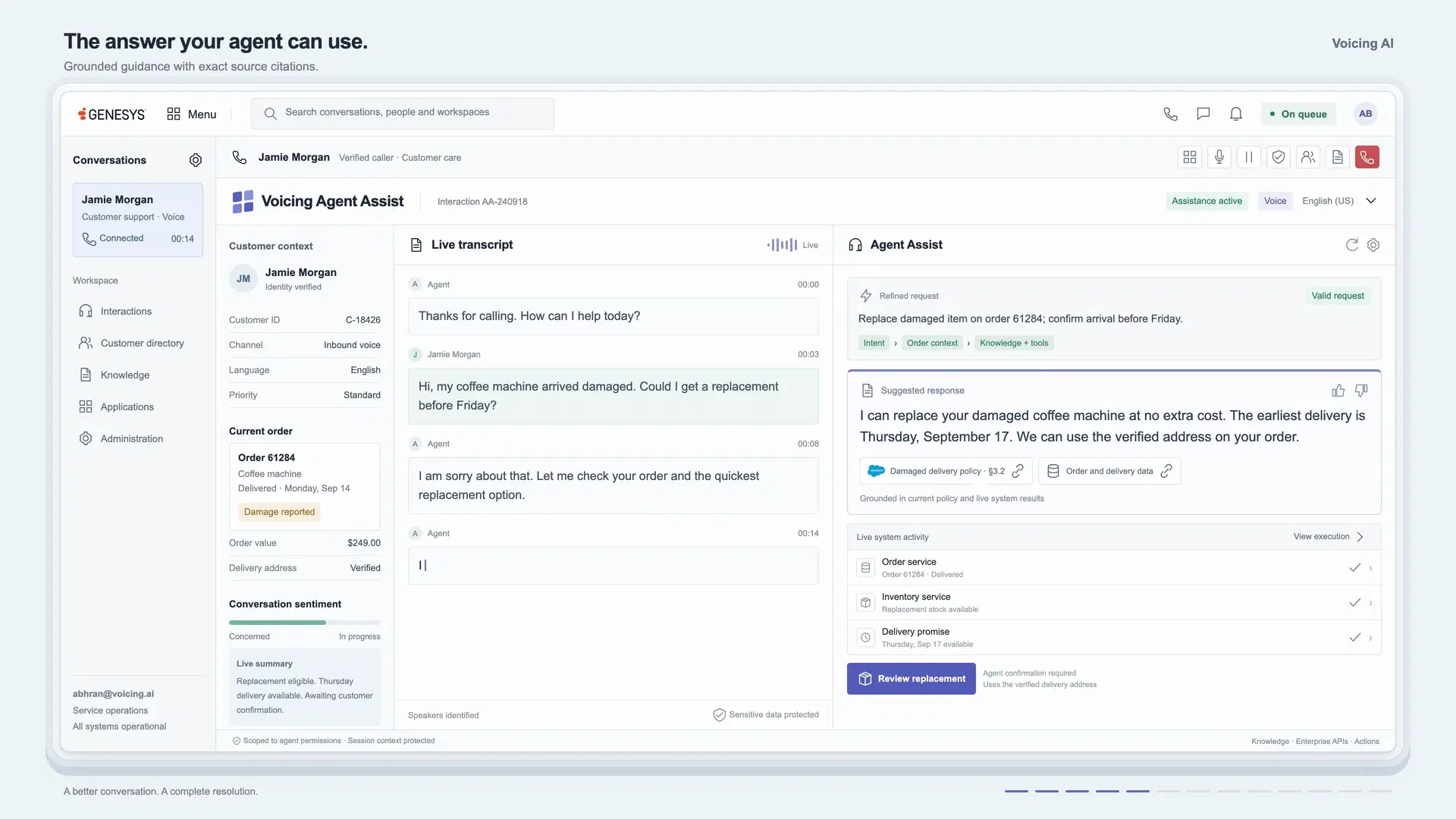Click the Knowledge + tools step chip

coord(1014,343)
